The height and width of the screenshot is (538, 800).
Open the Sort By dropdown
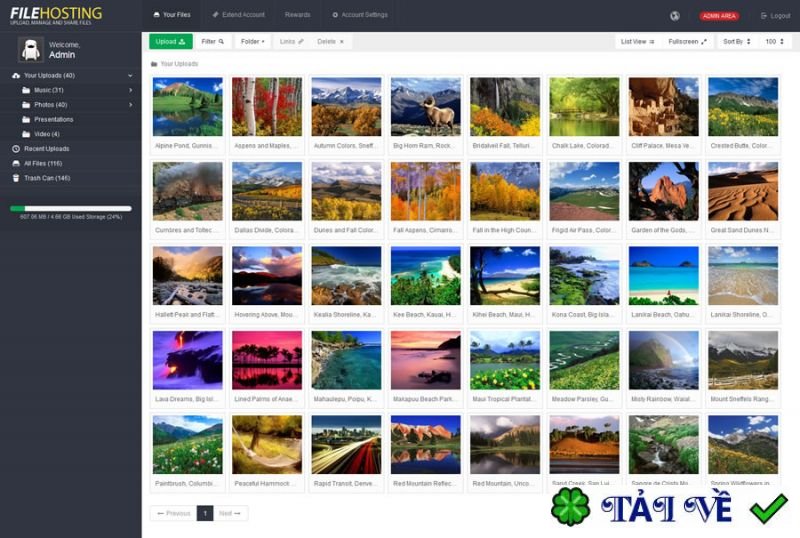tap(737, 42)
